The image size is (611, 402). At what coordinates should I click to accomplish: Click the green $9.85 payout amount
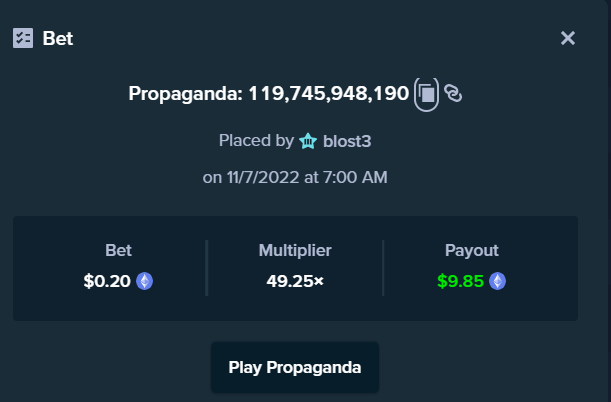tap(460, 281)
